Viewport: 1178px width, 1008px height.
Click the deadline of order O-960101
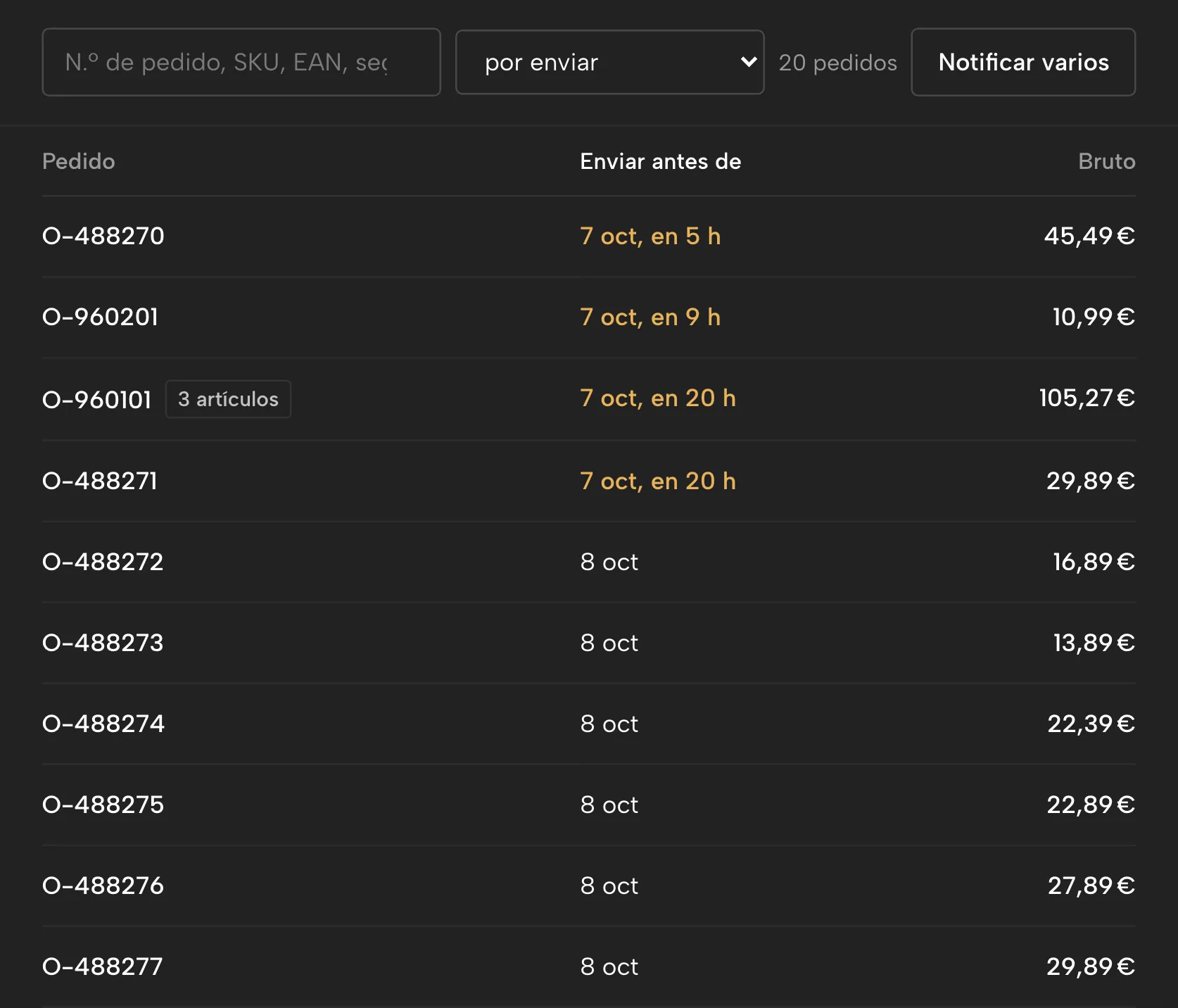click(x=658, y=398)
